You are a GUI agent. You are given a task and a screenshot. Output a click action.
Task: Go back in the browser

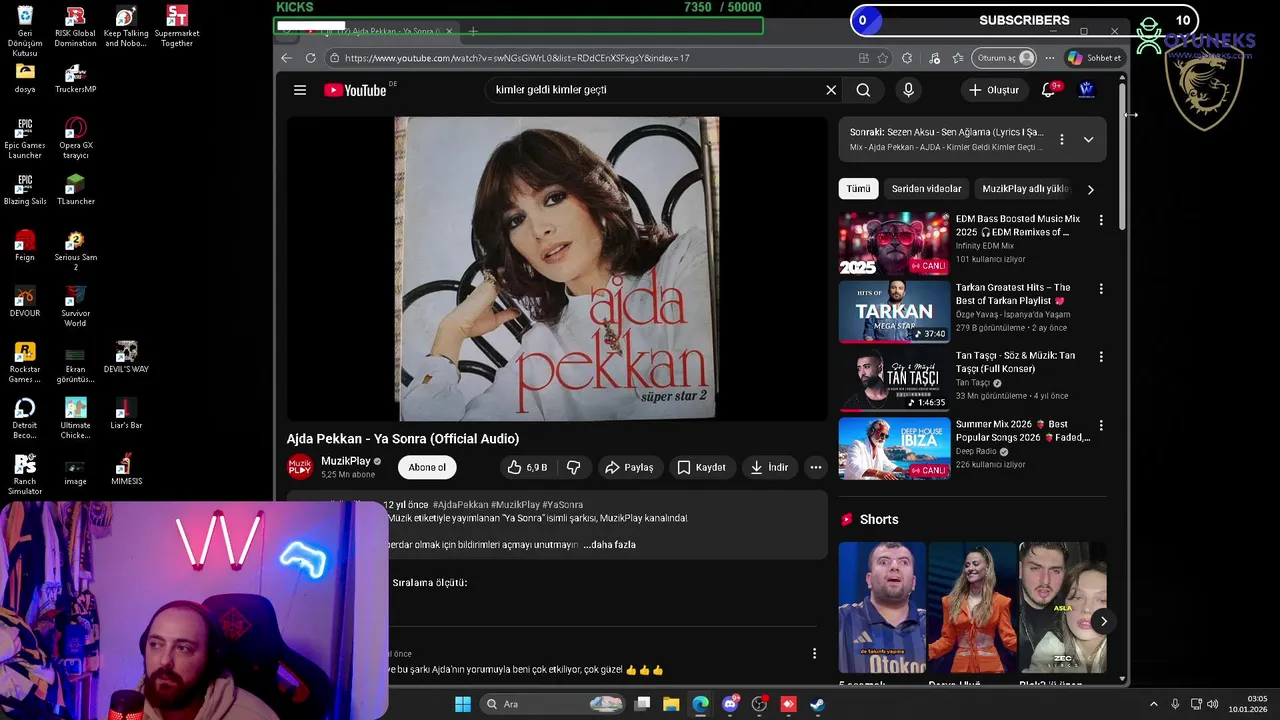pyautogui.click(x=287, y=58)
